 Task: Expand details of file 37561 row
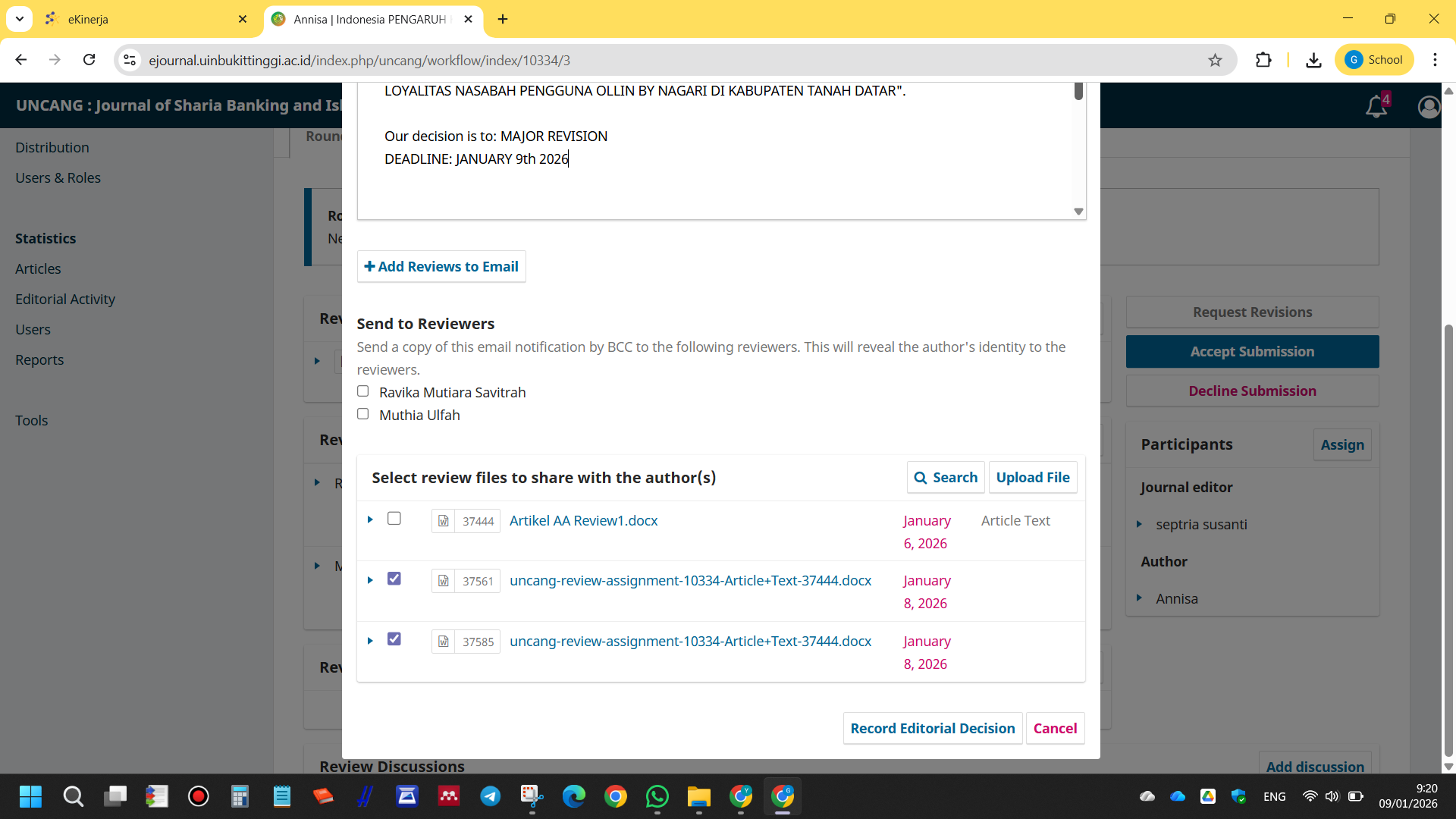(x=370, y=580)
